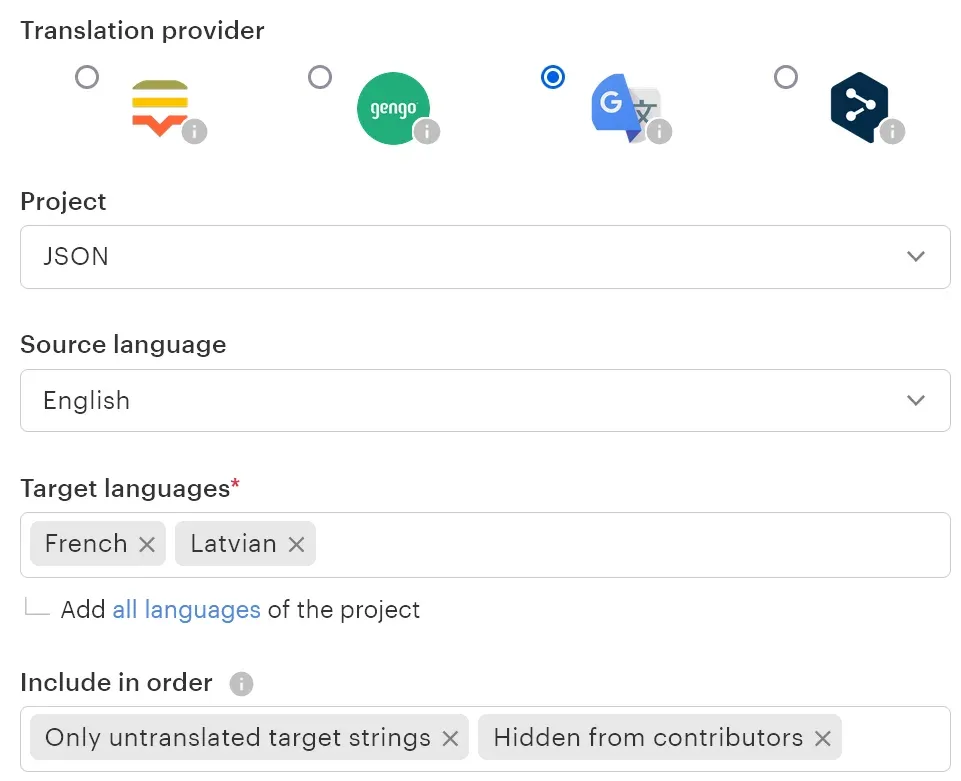Open info badge on Lokalise provider logo
Screen dimensions: 961x781
194,131
